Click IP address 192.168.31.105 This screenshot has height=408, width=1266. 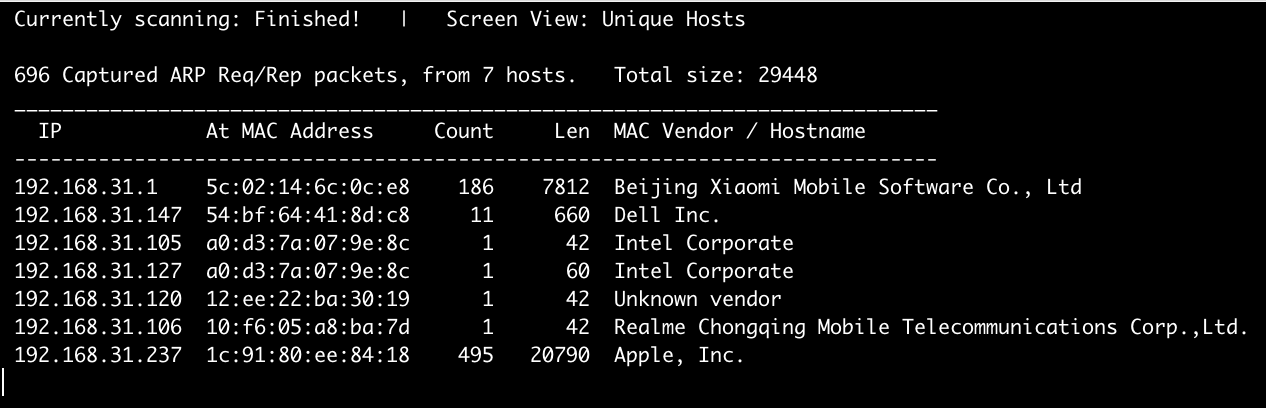coord(98,243)
